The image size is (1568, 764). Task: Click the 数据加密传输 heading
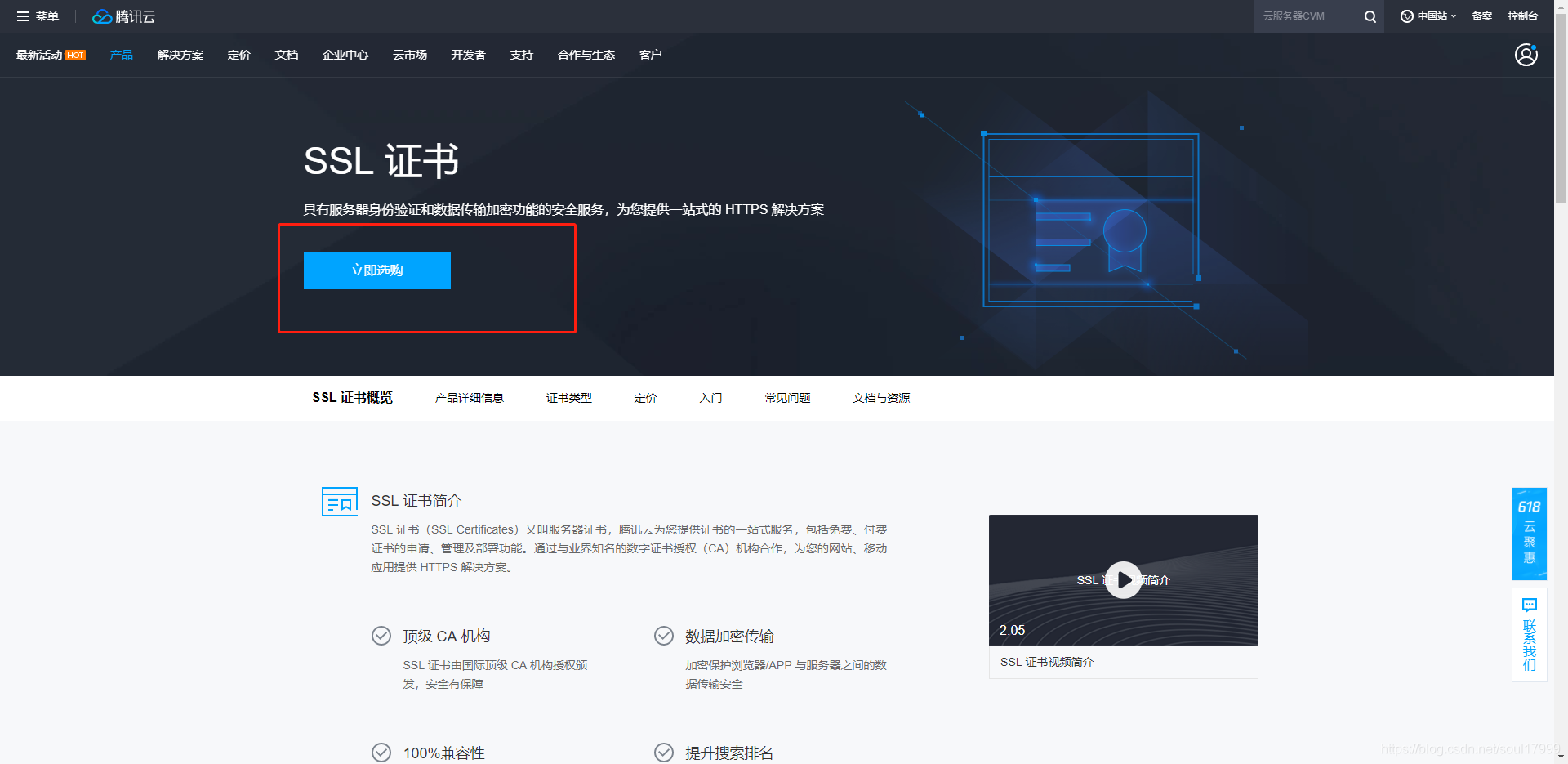(729, 636)
